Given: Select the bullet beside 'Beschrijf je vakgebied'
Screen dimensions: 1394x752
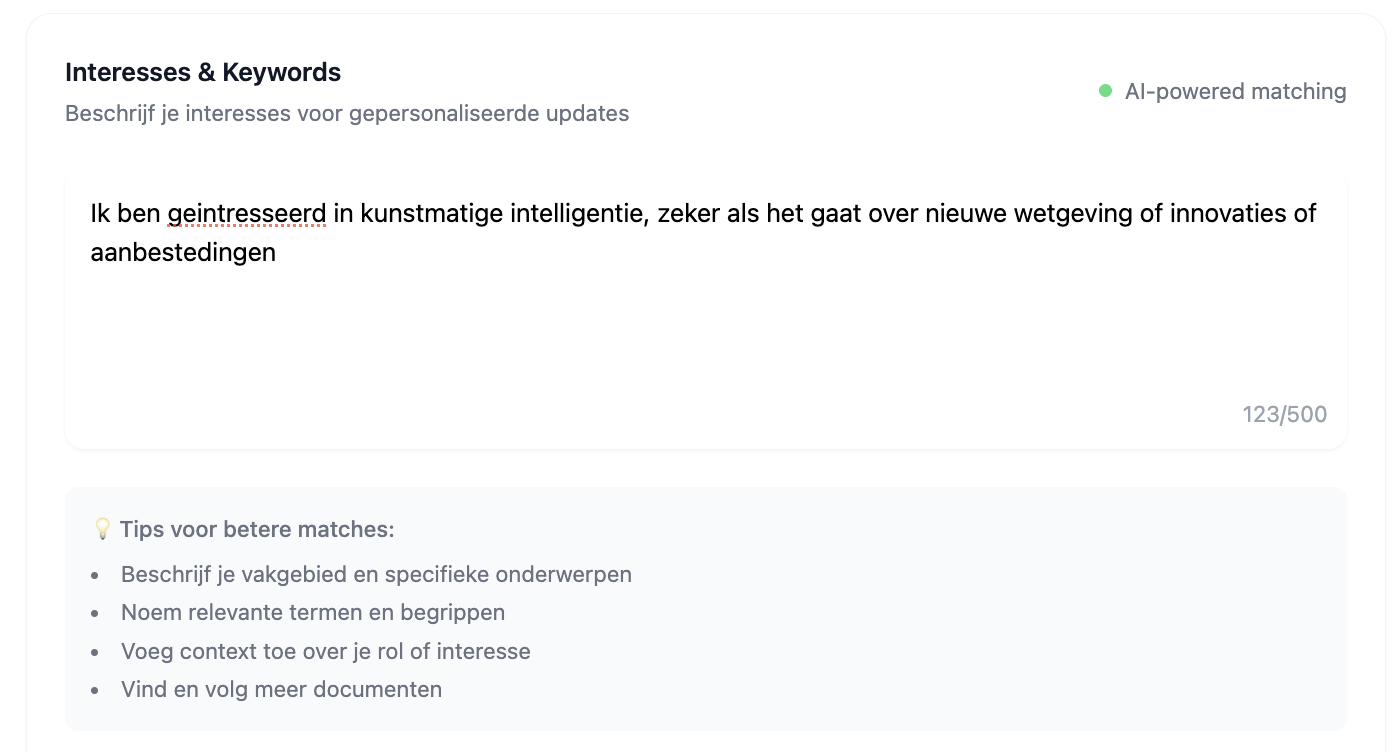Looking at the screenshot, I should pyautogui.click(x=96, y=575).
